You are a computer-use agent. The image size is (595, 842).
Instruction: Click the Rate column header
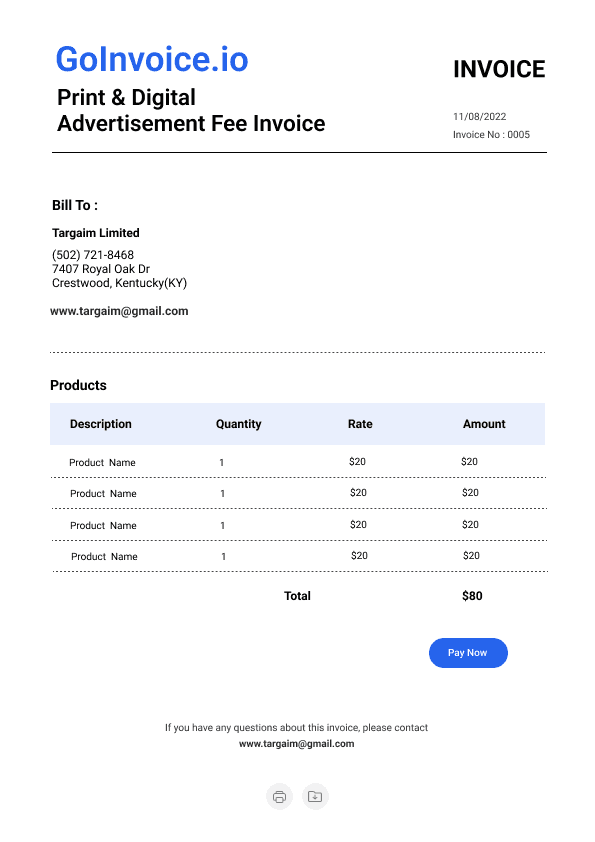(360, 424)
